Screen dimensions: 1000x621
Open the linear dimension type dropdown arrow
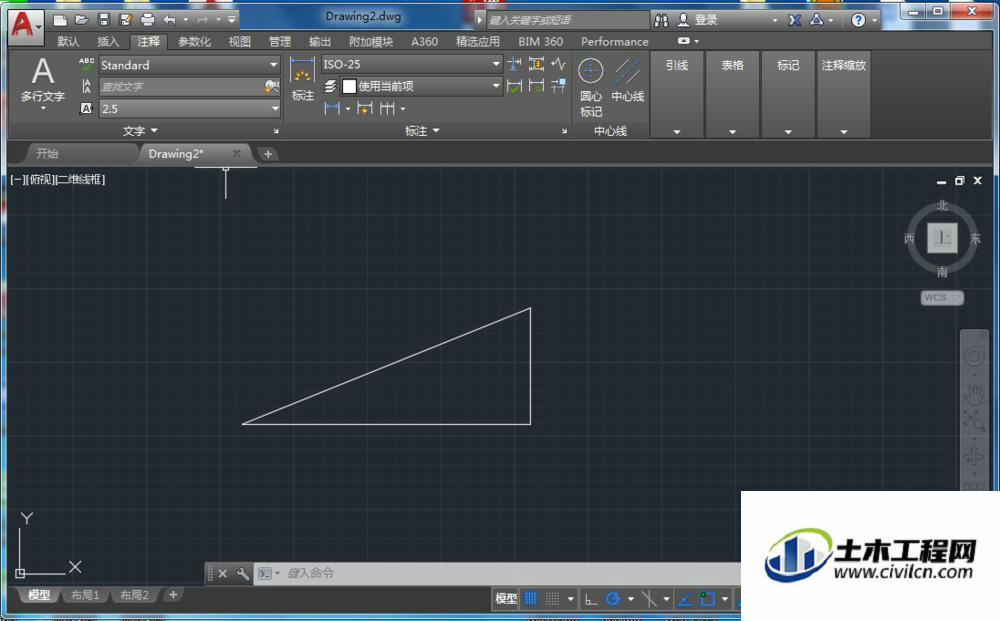tap(348, 109)
